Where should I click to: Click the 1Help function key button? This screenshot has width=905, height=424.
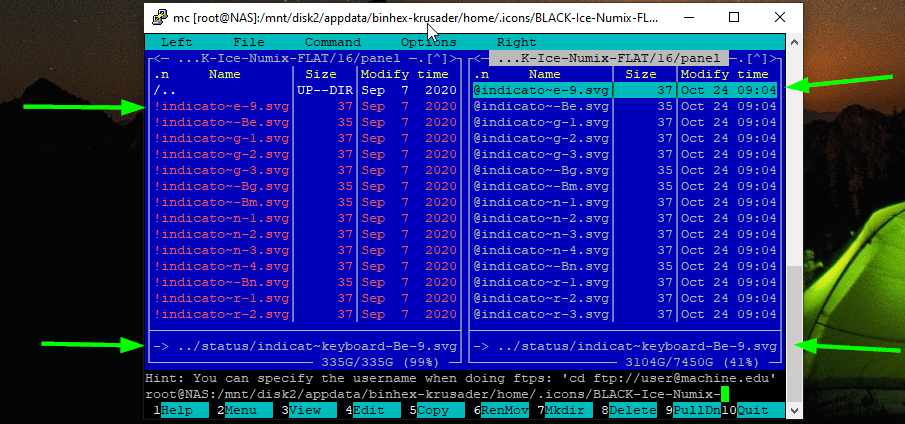181,410
